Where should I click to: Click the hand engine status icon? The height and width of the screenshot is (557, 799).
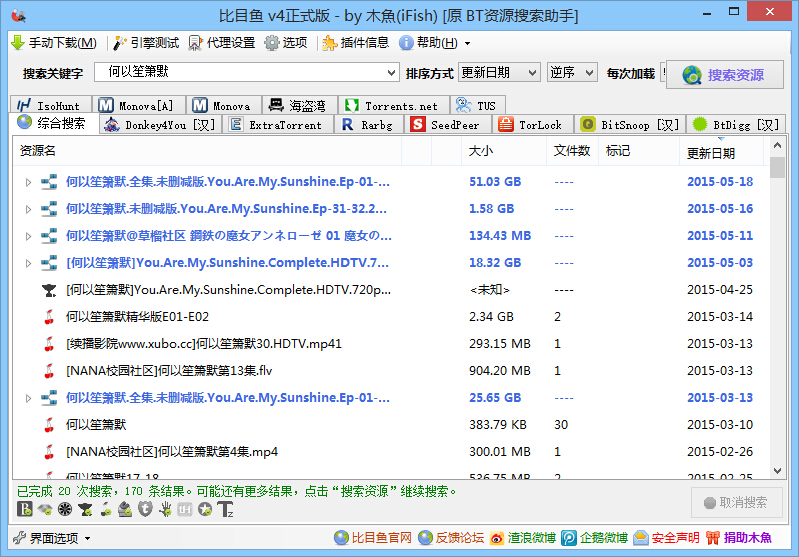click(165, 509)
